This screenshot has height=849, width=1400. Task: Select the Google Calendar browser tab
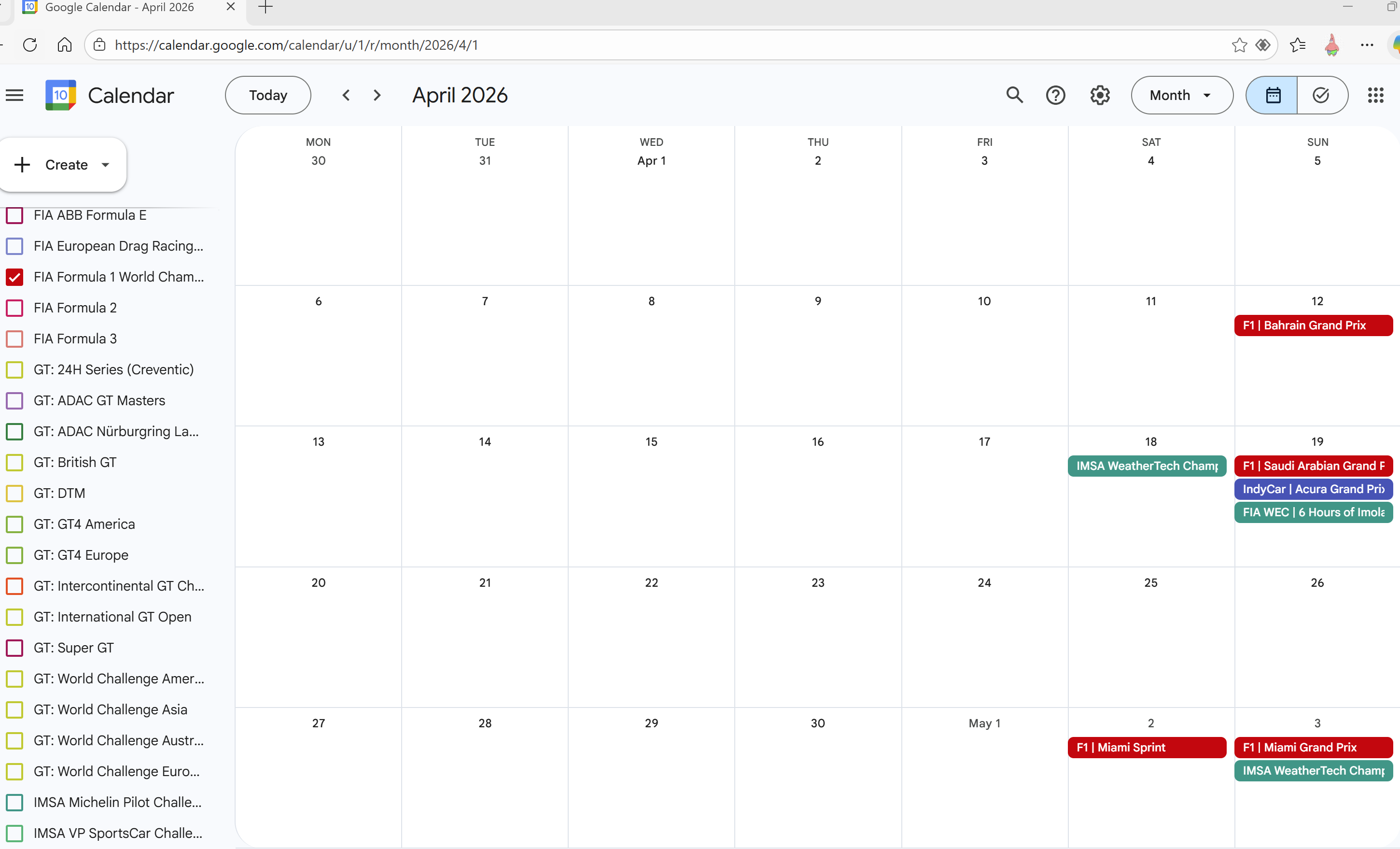(119, 7)
